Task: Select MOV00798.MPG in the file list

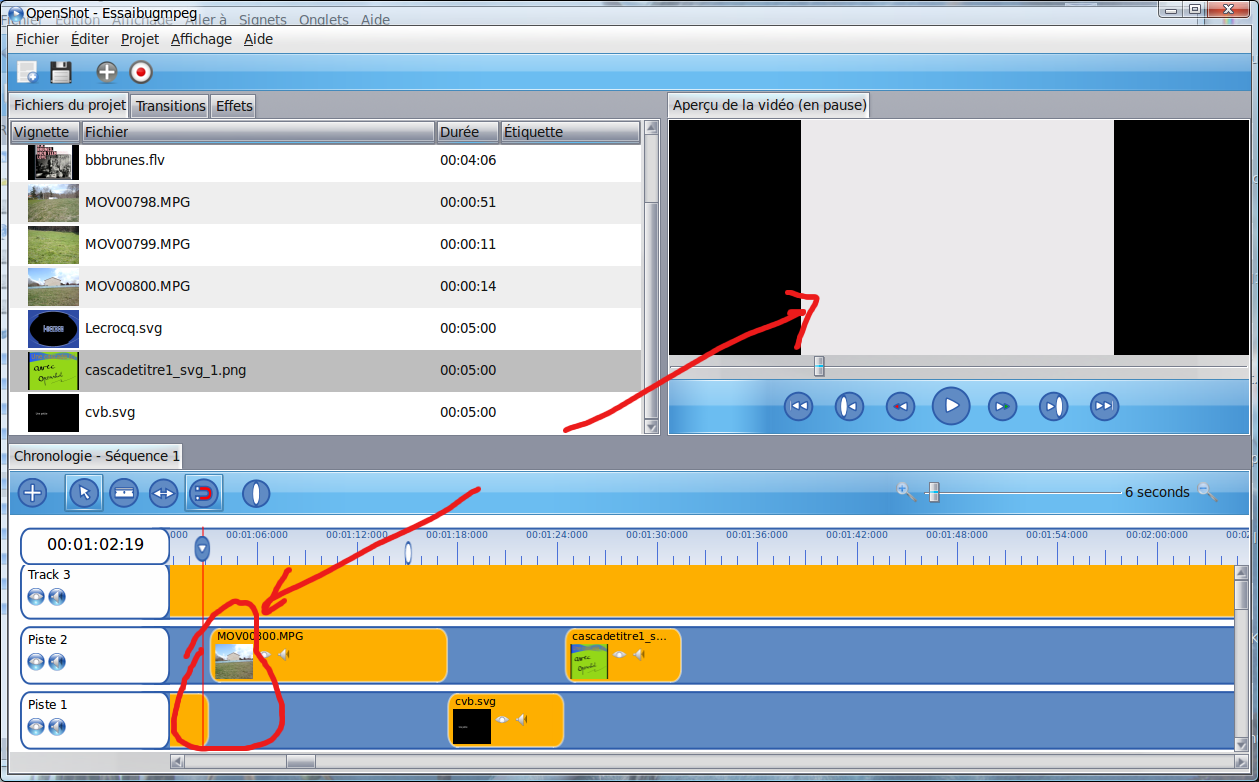Action: point(325,202)
